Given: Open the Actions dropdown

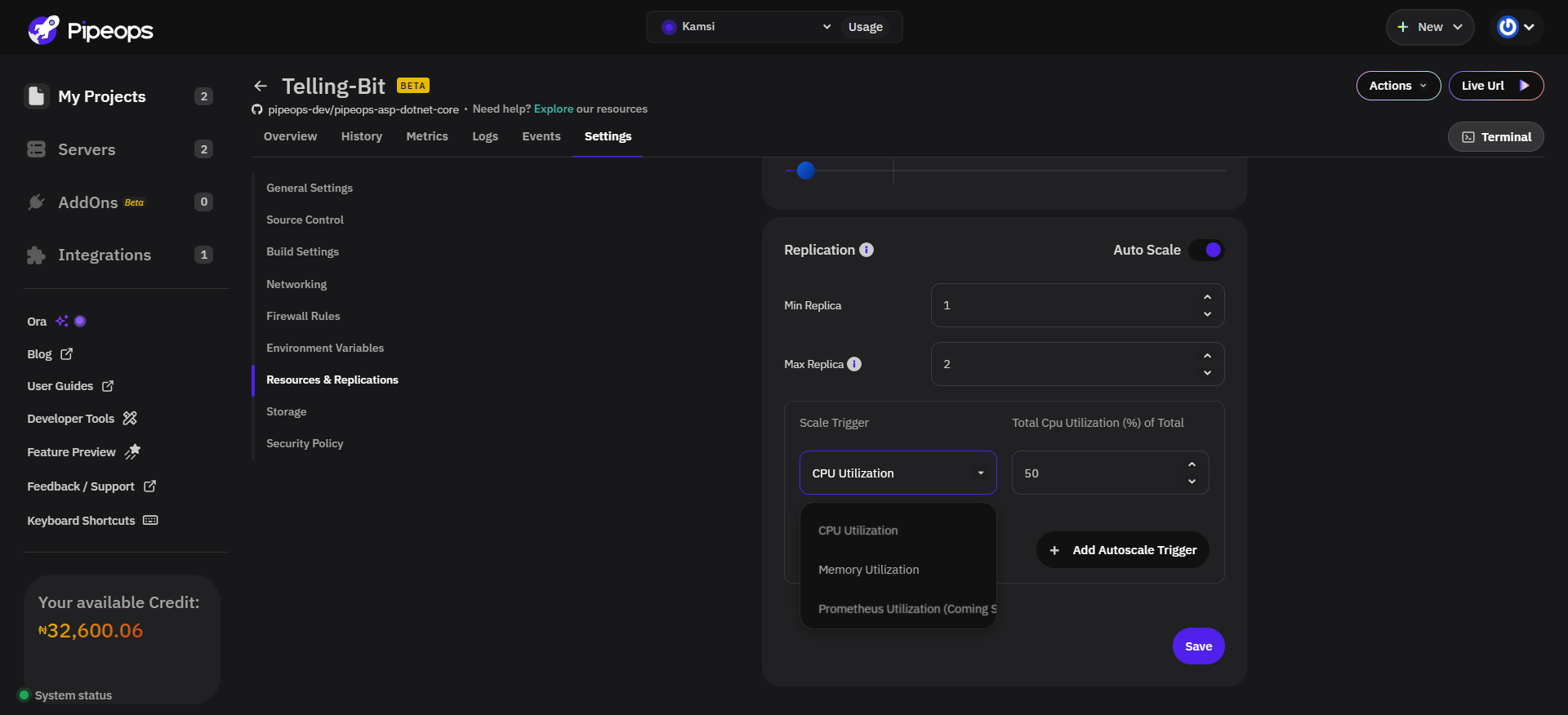Looking at the screenshot, I should pos(1398,86).
